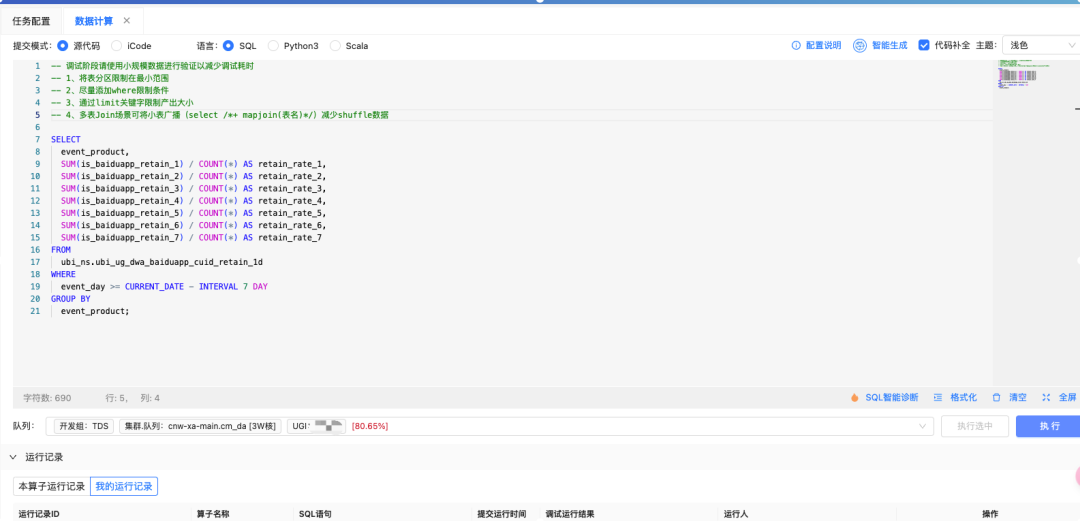Click the SELECT keyword on line 7
Image resolution: width=1080 pixels, height=521 pixels.
coord(65,139)
